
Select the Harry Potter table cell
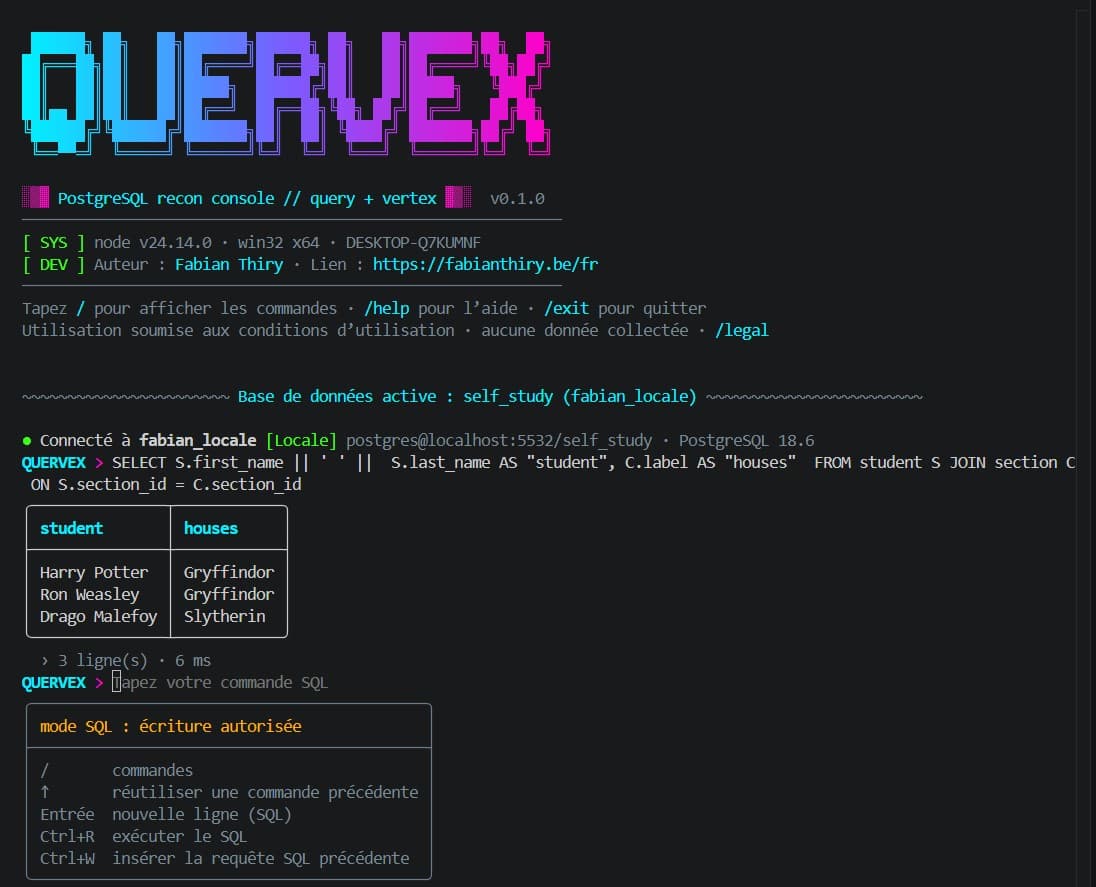[x=94, y=572]
